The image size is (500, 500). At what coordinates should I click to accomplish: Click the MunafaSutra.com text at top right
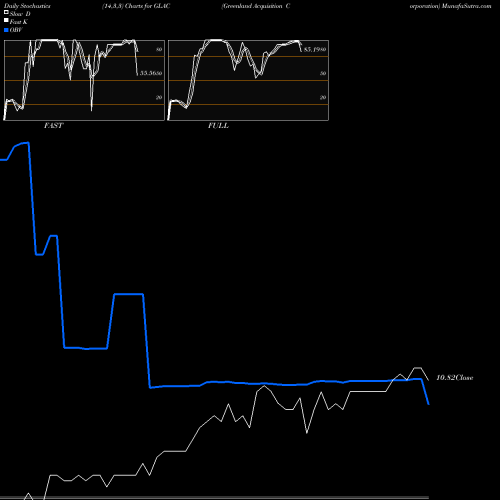tap(467, 6)
